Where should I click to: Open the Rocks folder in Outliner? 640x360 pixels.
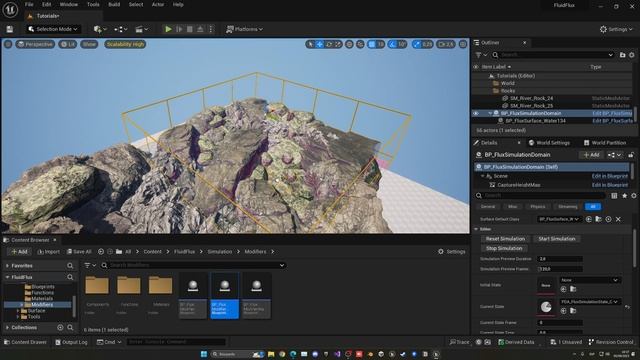508,91
